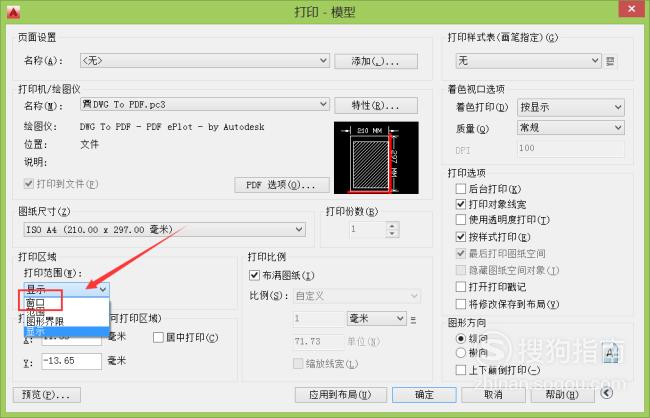Click the DPI input field 100
This screenshot has height=418, width=650.
(571, 148)
